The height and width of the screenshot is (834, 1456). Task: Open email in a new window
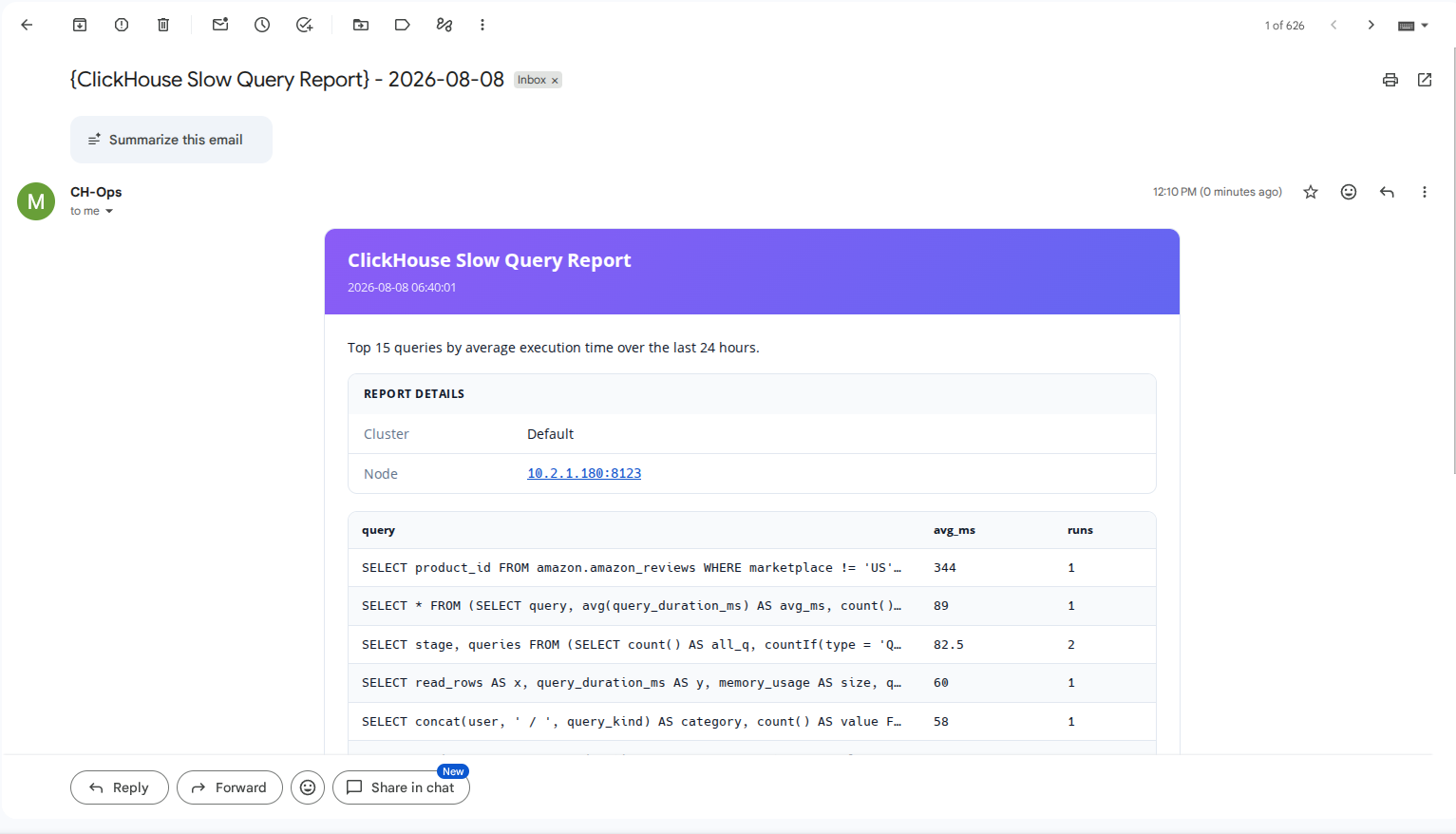[x=1425, y=80]
